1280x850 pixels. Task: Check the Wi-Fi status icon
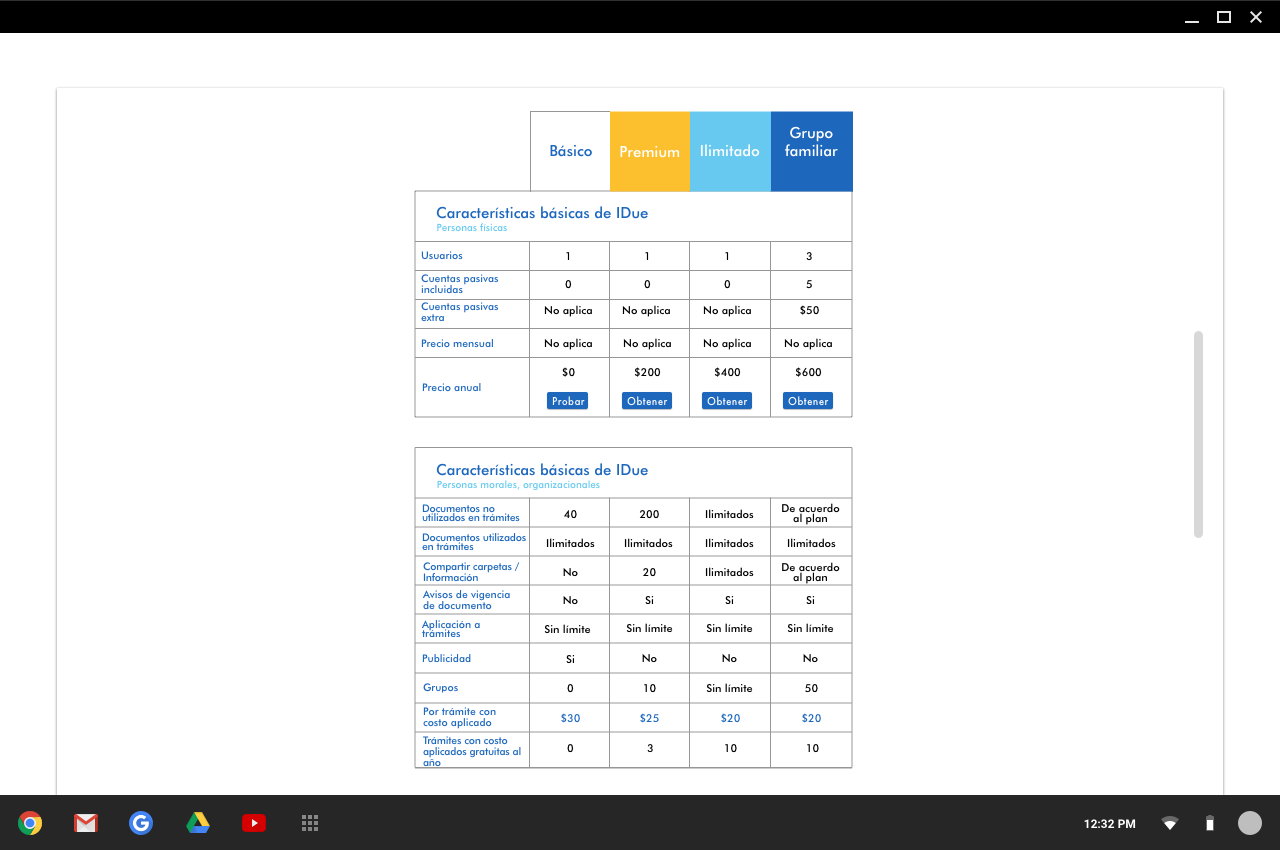[x=1169, y=824]
